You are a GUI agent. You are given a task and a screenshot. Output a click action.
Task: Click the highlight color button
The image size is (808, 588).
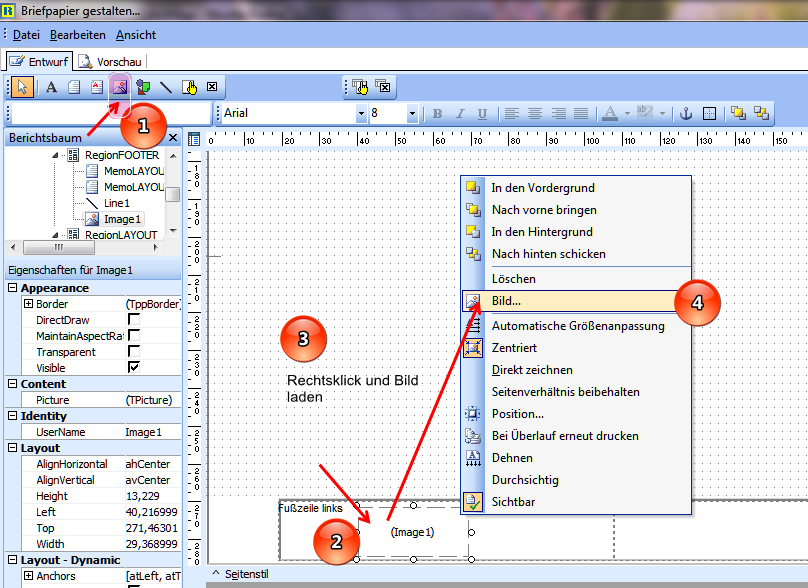tap(644, 113)
